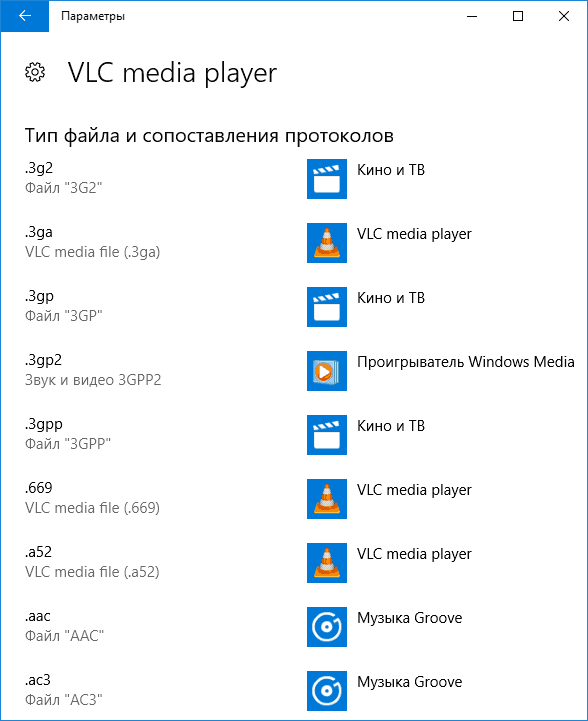The width and height of the screenshot is (588, 721).
Task: Maximize the Параметры window
Action: point(518,16)
